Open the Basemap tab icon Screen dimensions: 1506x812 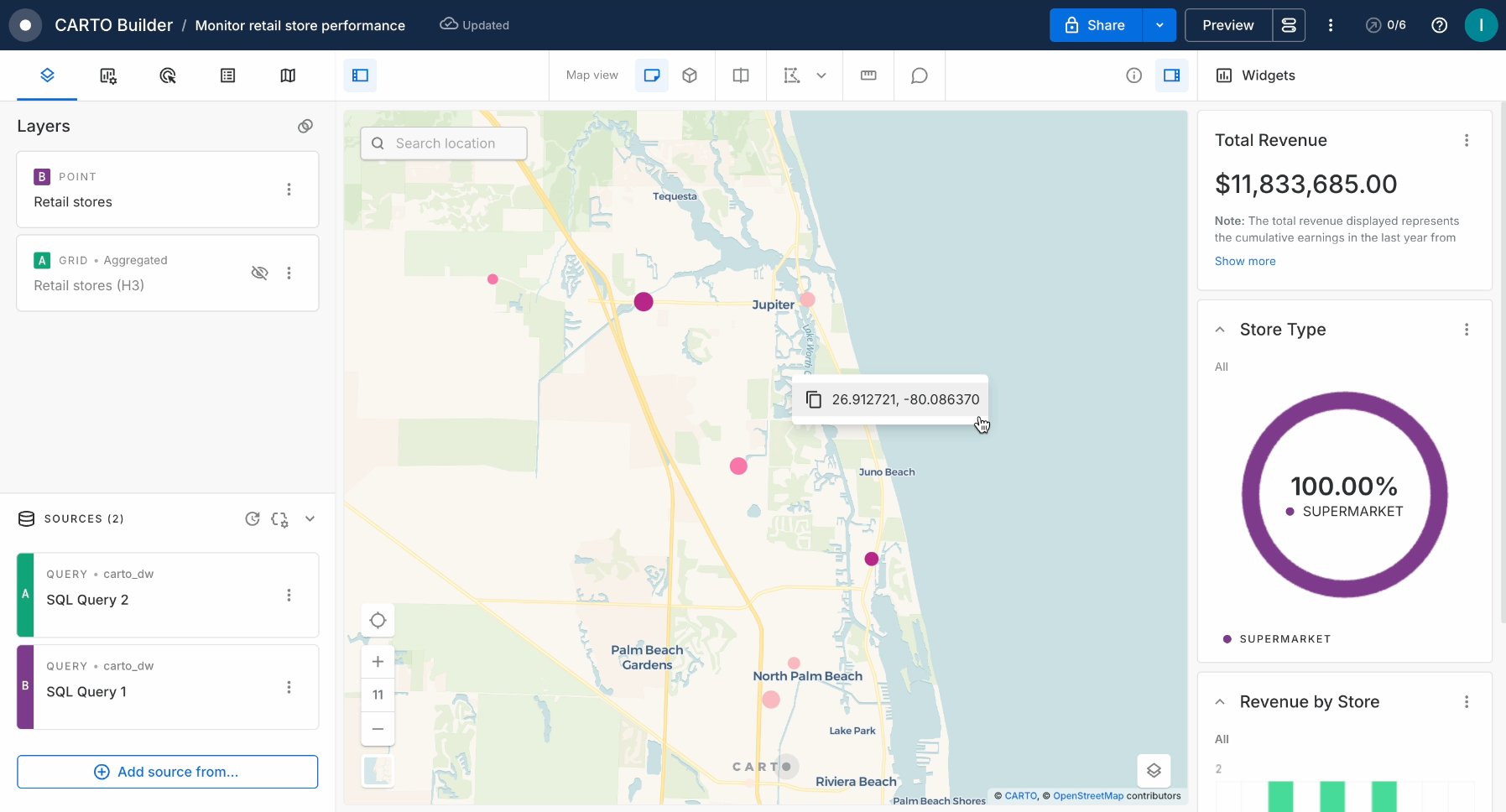[x=288, y=75]
